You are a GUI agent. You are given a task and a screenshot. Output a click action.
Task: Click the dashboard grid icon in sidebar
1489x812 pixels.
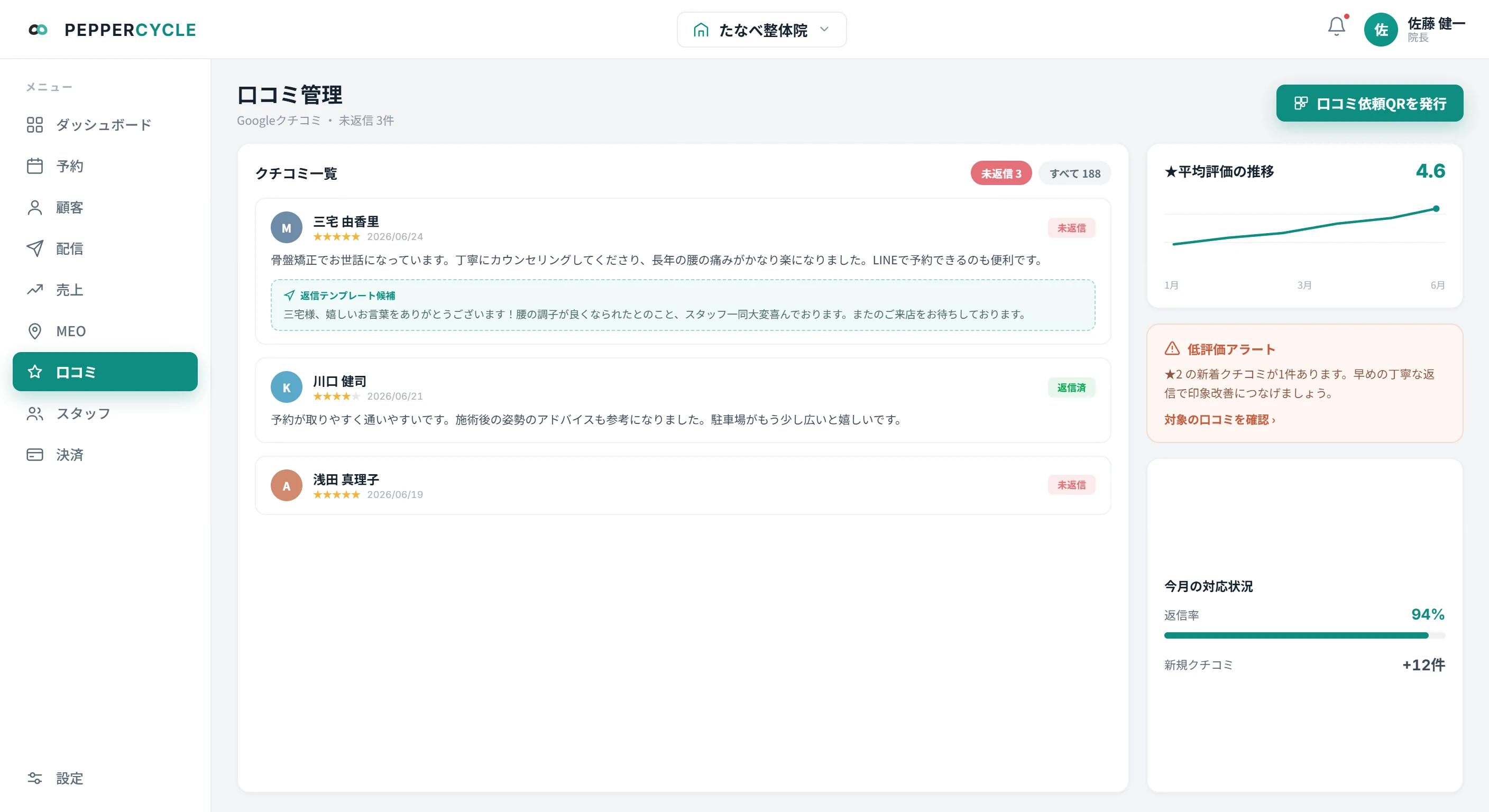coord(35,124)
